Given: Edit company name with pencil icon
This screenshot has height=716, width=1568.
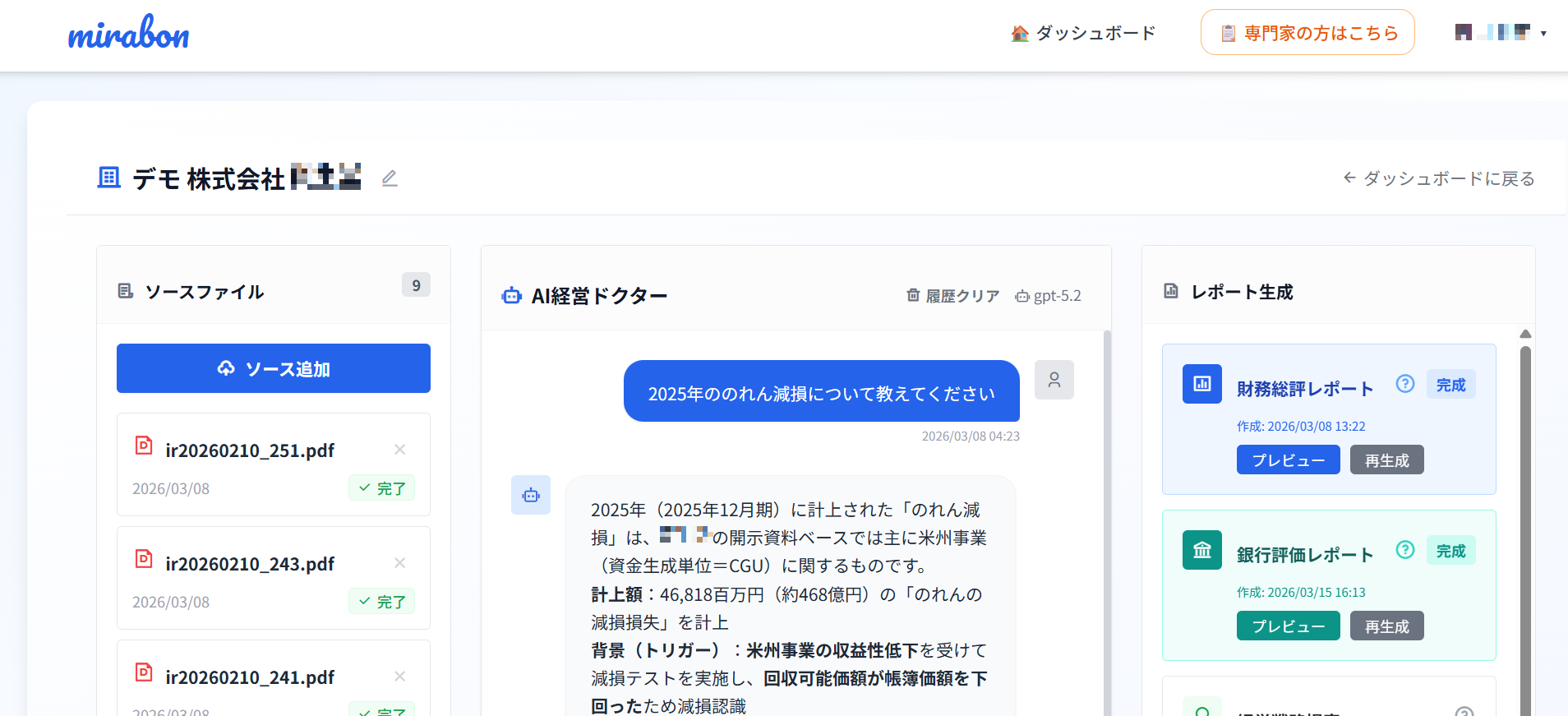Looking at the screenshot, I should [x=390, y=178].
